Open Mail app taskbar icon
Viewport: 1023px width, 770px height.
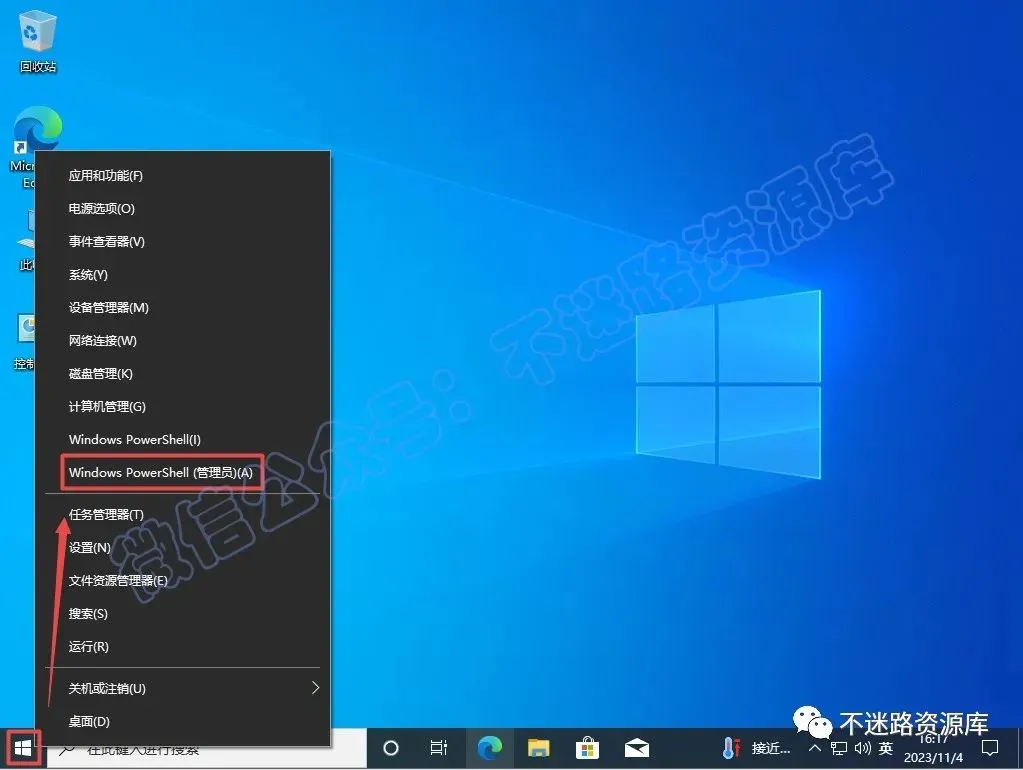pos(637,748)
